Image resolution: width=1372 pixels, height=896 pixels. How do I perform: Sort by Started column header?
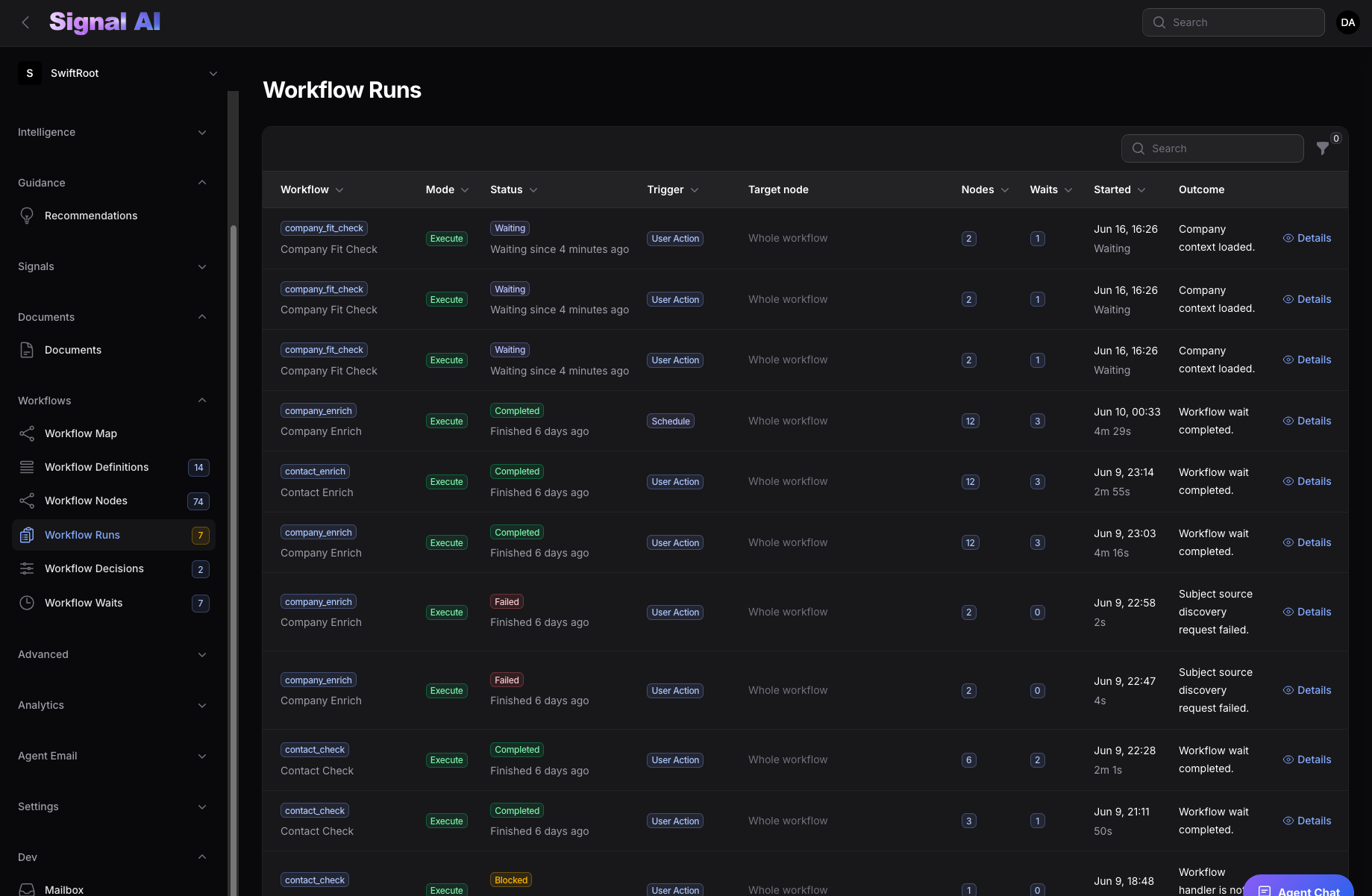1119,189
